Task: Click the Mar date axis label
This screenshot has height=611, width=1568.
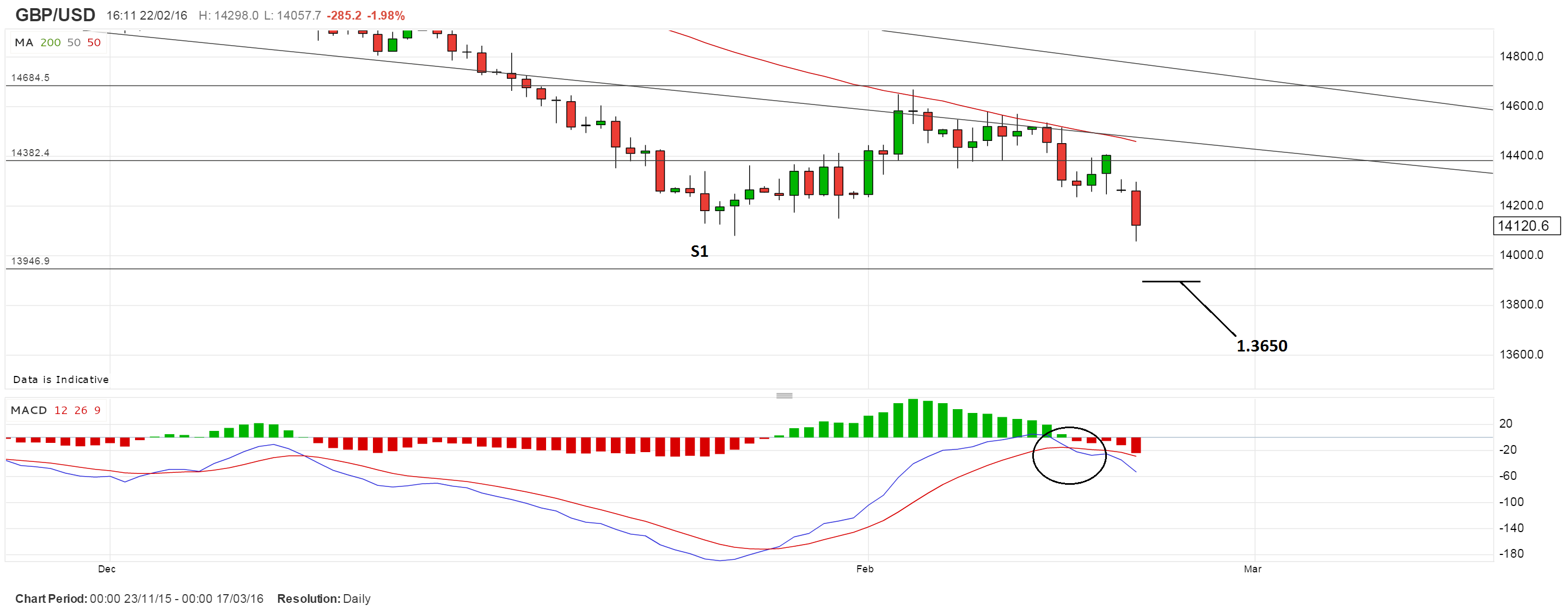Action: tap(1252, 569)
